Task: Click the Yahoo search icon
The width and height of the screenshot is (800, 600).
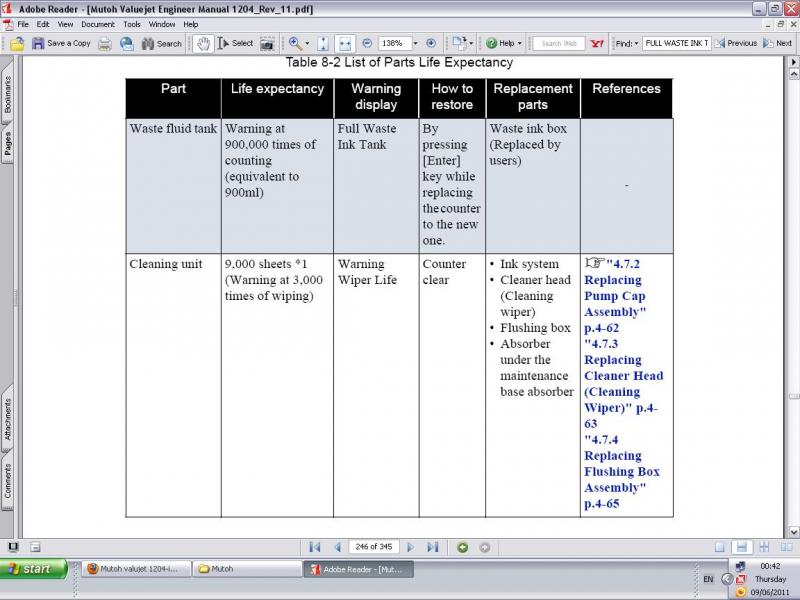Action: pyautogui.click(x=596, y=43)
